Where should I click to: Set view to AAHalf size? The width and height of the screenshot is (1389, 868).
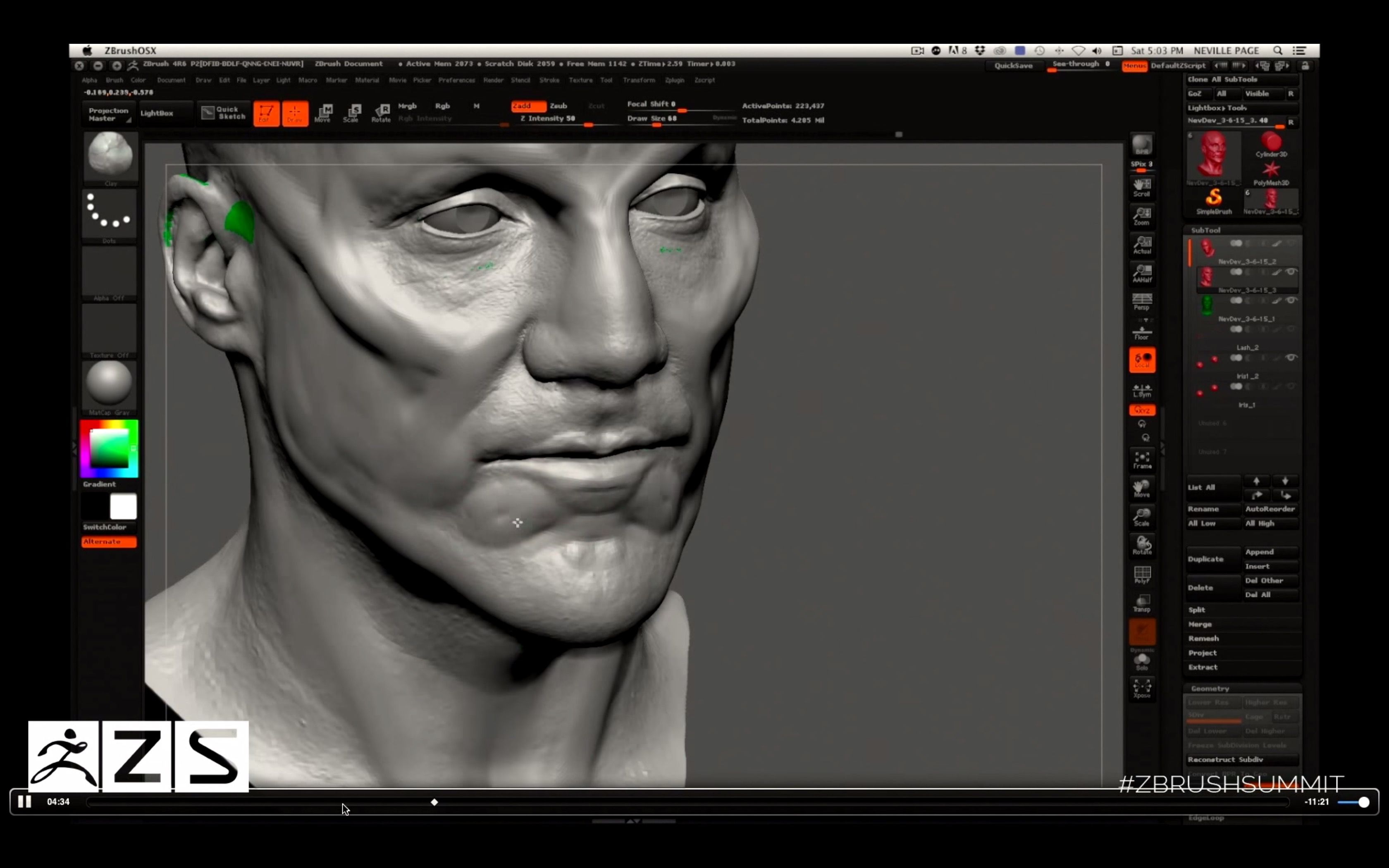[x=1142, y=273]
